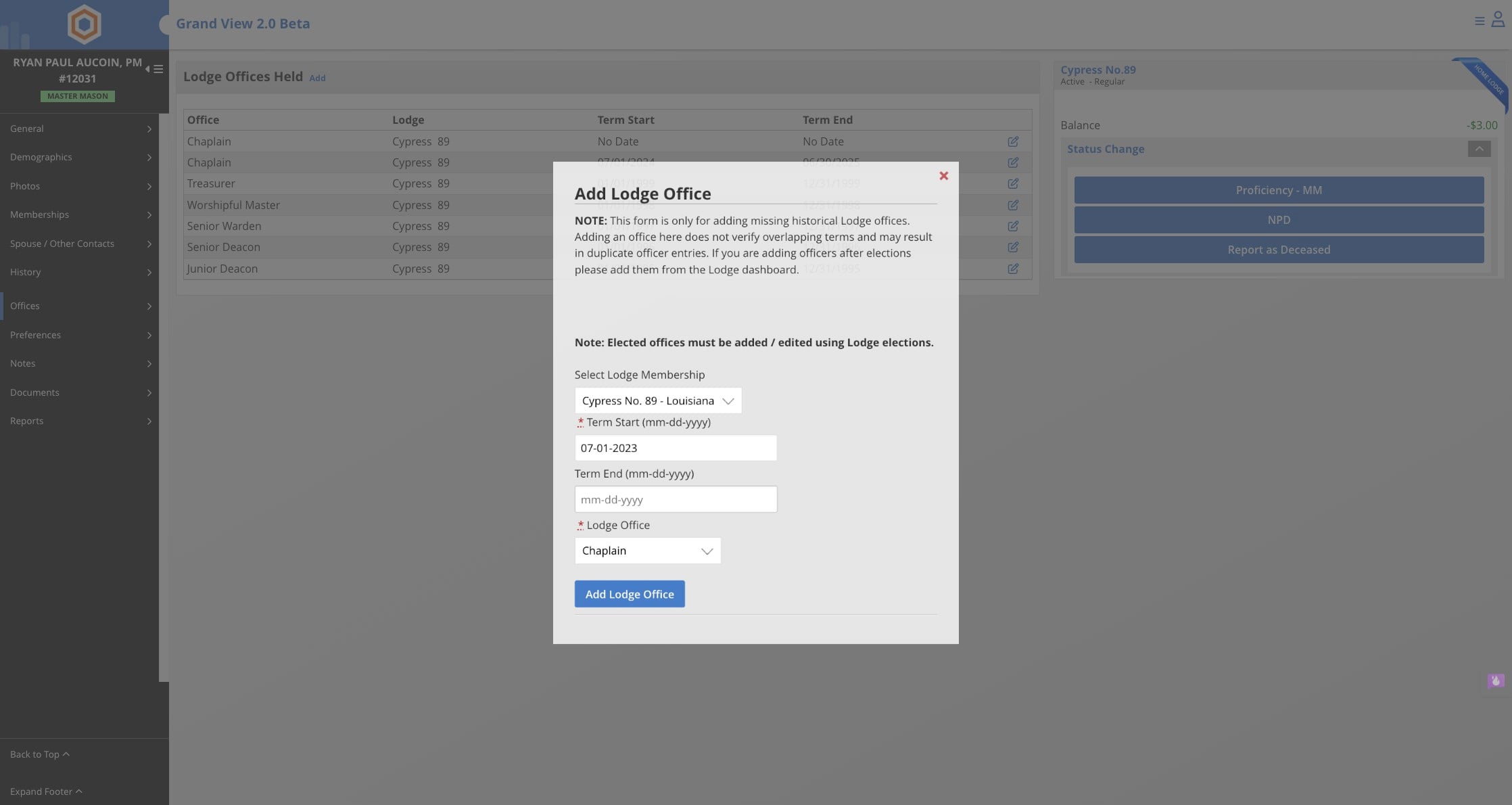The image size is (1512, 805).
Task: Click the Report as Deceased button
Action: pyautogui.click(x=1278, y=250)
